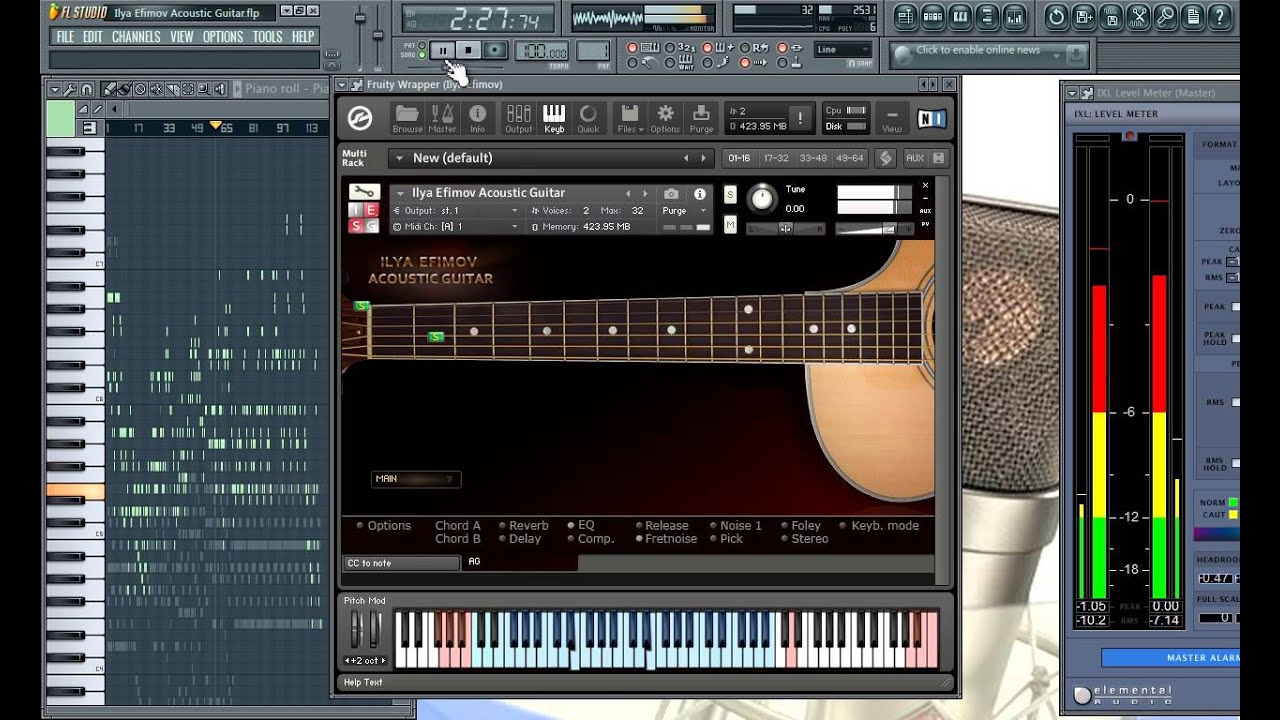Click the Native Instruments NI logo
The height and width of the screenshot is (720, 1280).
point(931,119)
